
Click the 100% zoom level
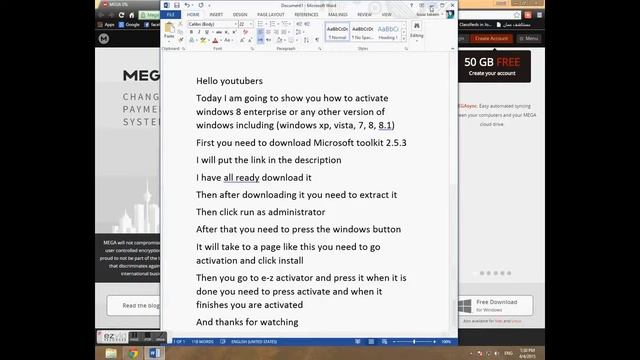click(x=446, y=342)
